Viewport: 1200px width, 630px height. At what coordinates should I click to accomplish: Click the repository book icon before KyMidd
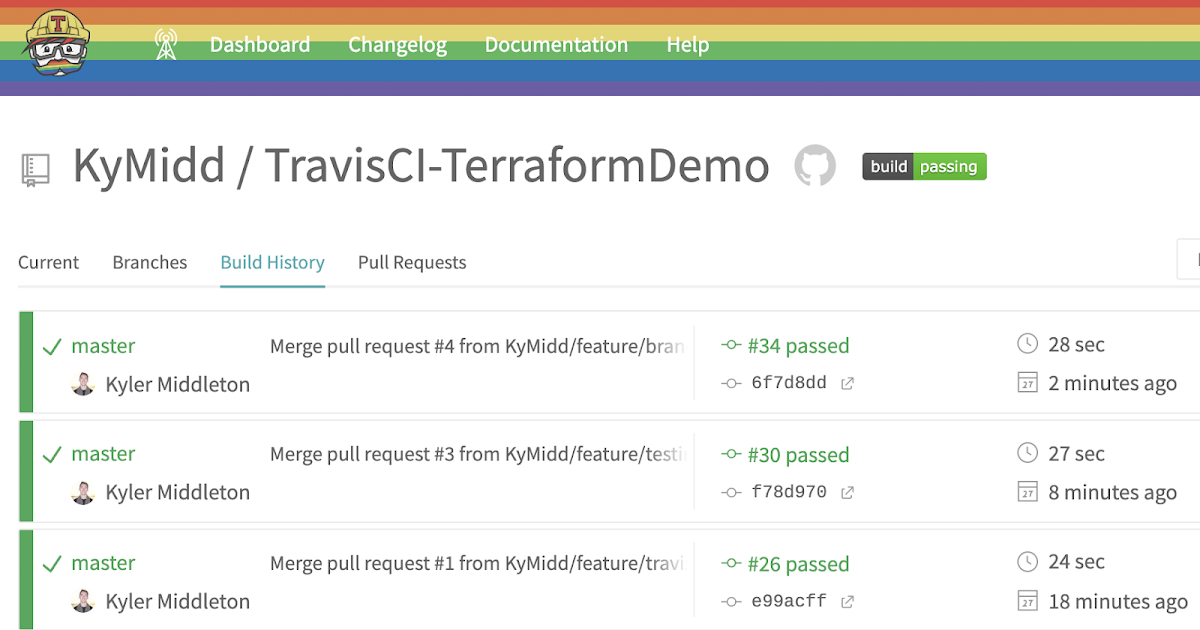34,166
